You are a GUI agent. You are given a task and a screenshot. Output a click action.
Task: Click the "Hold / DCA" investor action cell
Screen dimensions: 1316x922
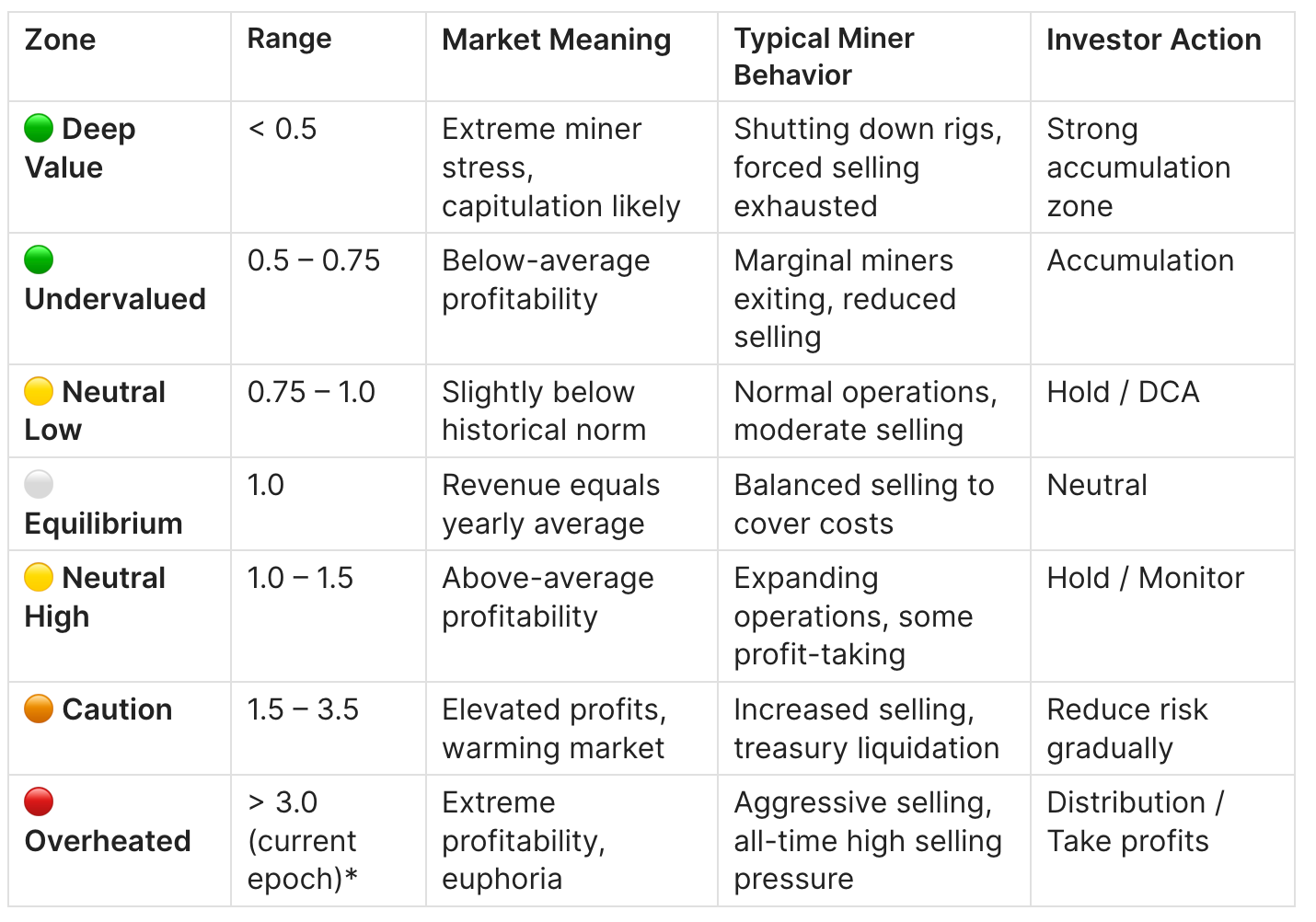tap(1123, 392)
